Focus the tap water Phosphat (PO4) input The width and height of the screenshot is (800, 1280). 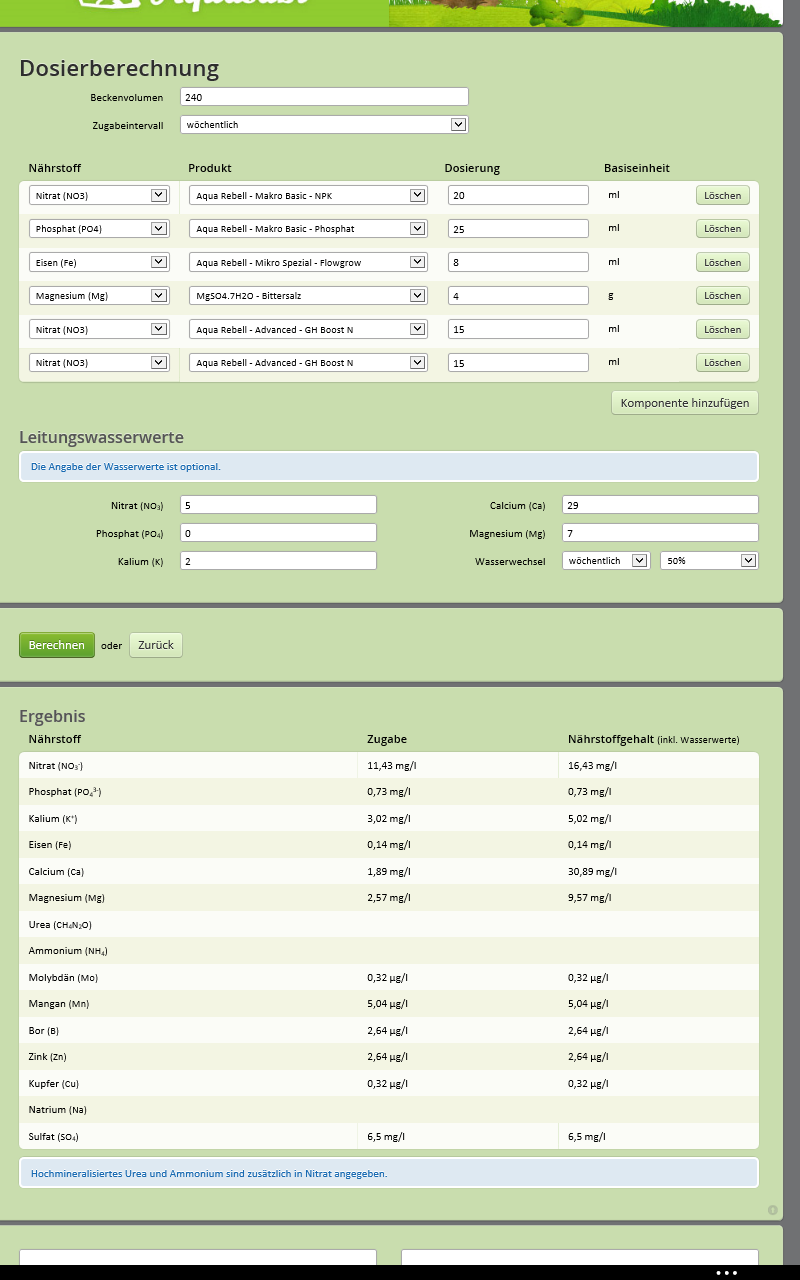[x=278, y=533]
